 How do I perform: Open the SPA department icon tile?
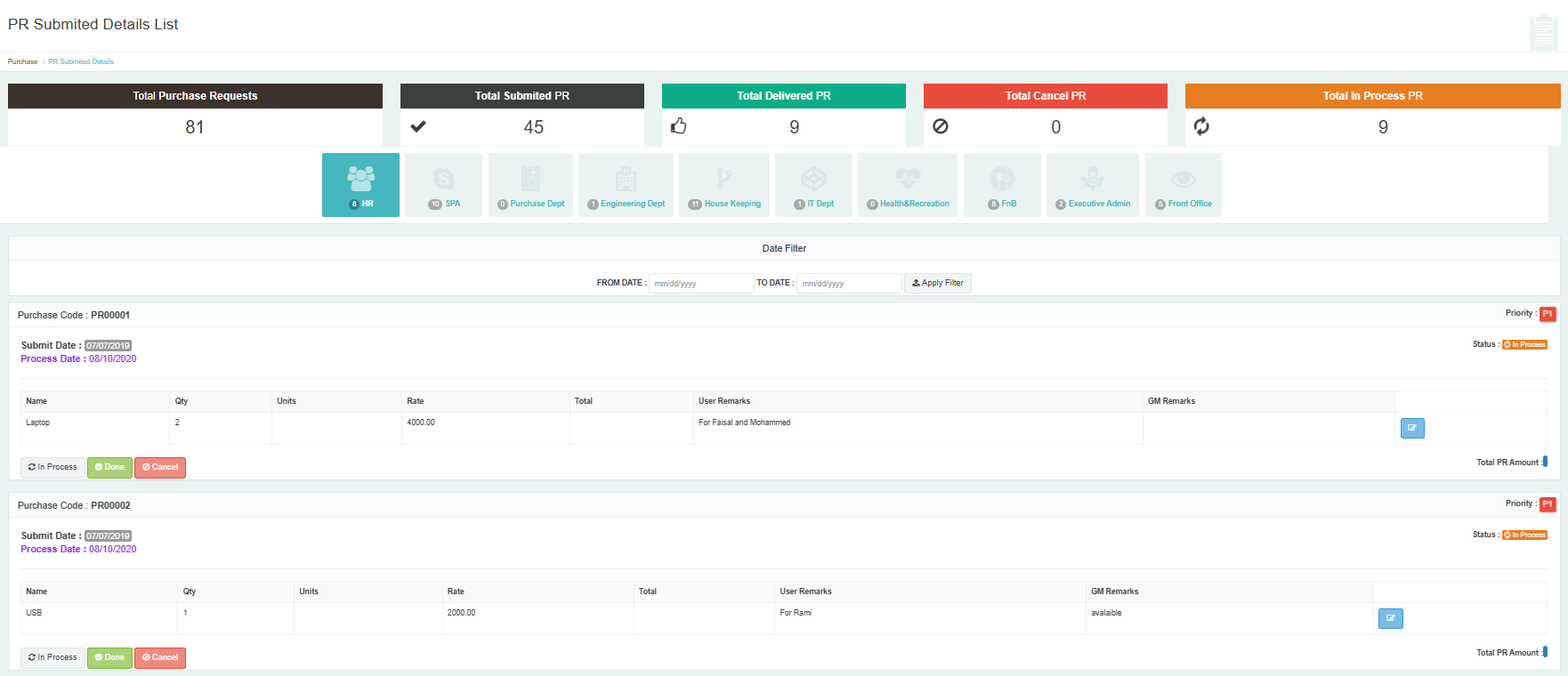pos(443,185)
